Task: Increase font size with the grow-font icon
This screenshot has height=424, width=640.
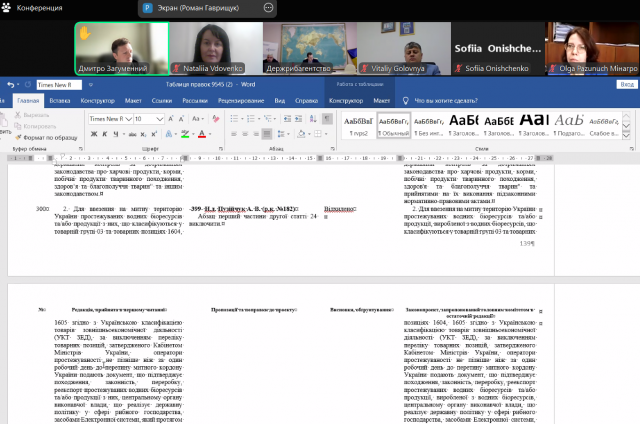Action: coord(171,119)
